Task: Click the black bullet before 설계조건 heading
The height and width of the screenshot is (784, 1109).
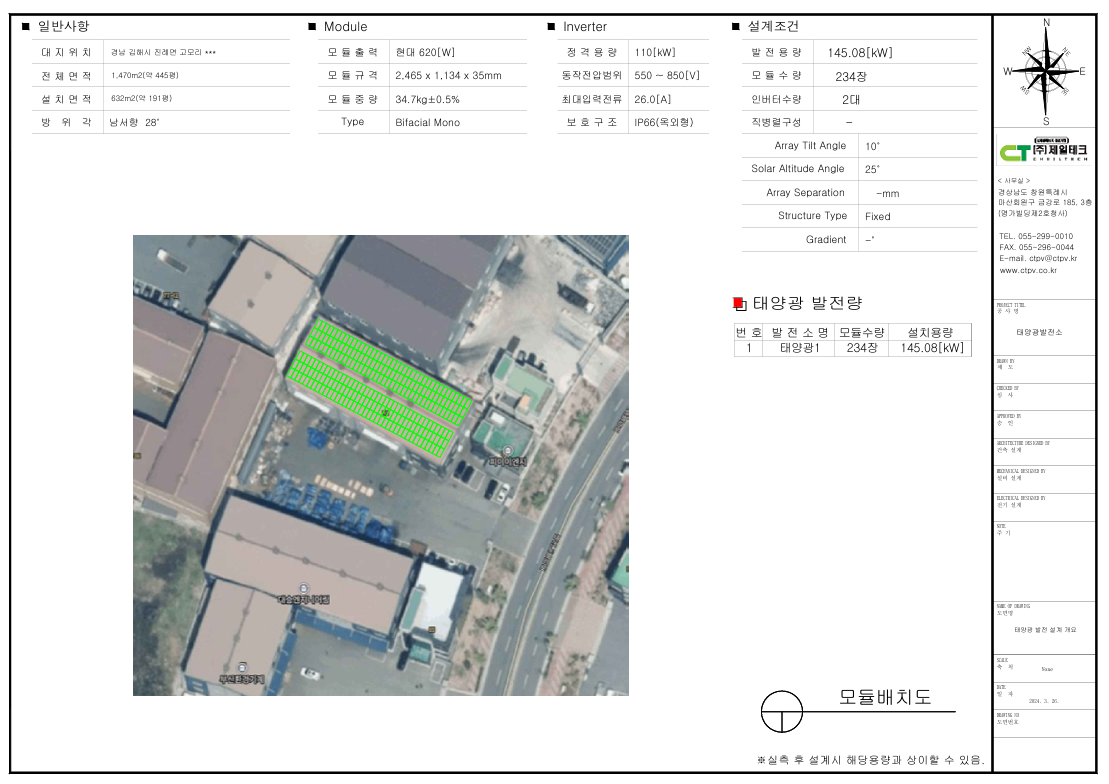Action: (x=736, y=27)
